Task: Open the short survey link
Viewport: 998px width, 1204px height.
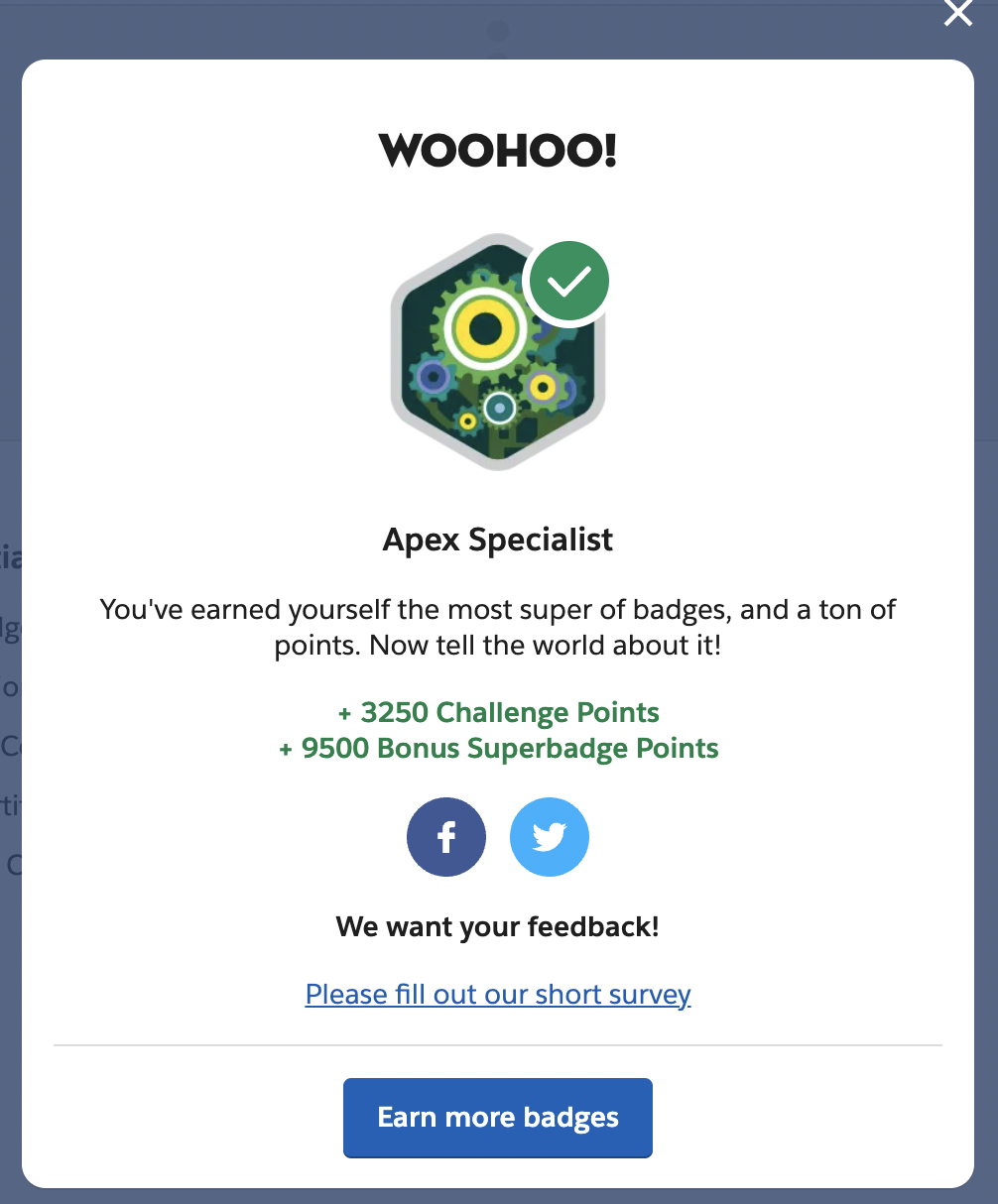Action: click(498, 994)
